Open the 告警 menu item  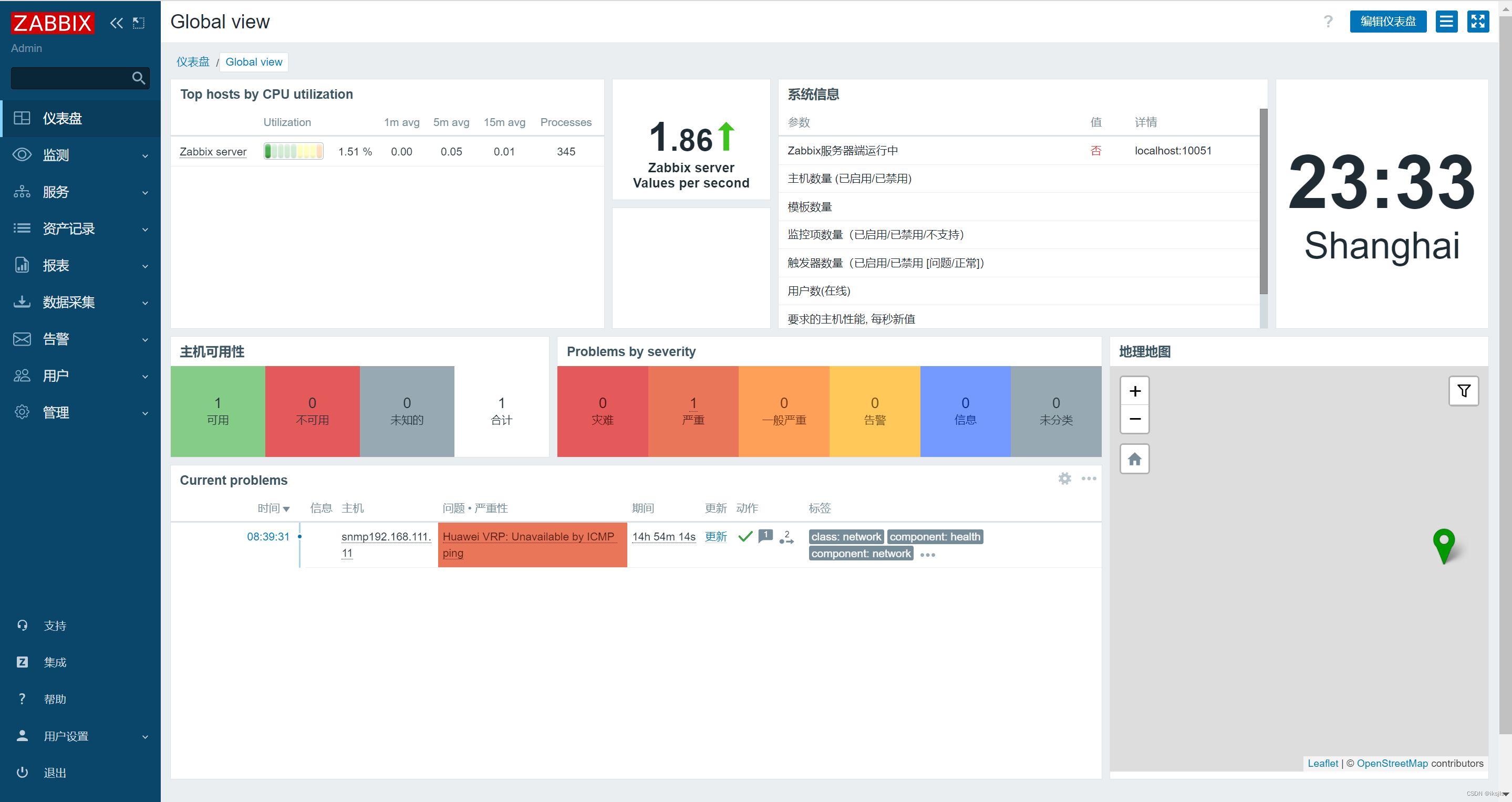coord(80,339)
